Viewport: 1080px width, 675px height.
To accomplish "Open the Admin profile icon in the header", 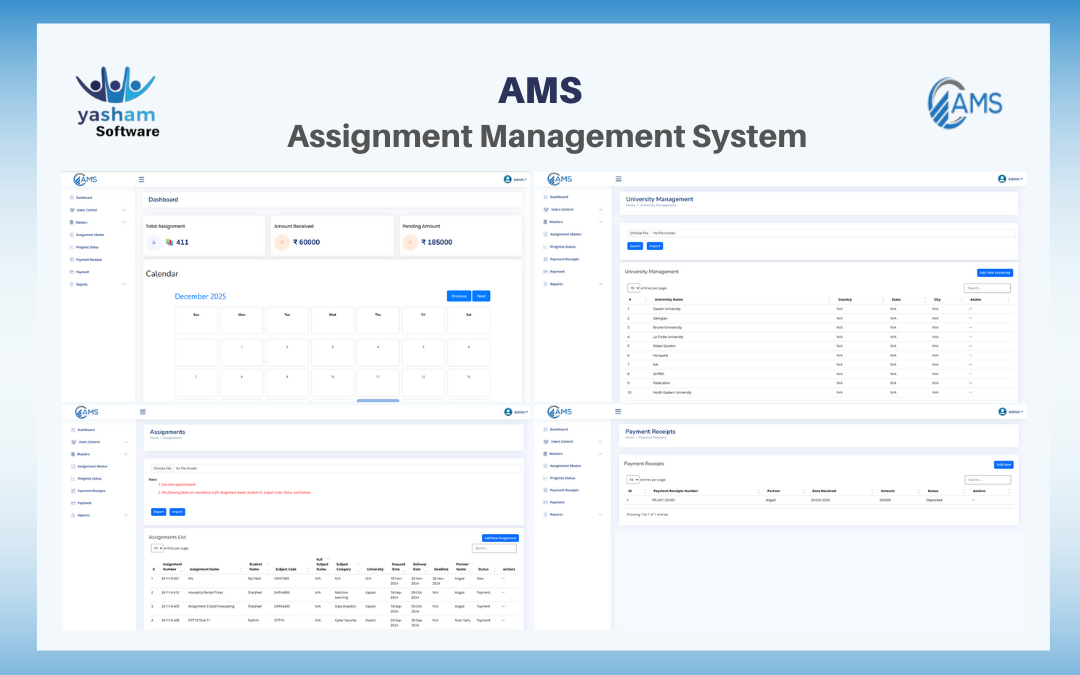I will coord(508,179).
